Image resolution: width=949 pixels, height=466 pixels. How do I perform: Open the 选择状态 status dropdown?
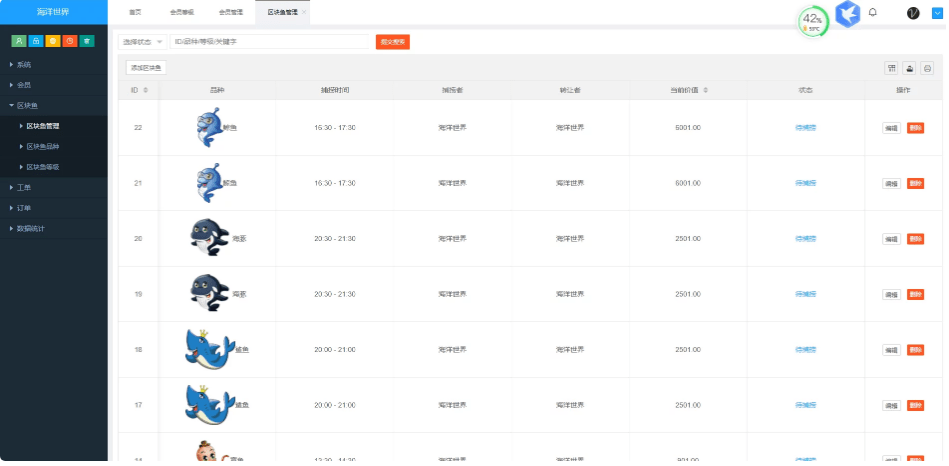click(x=142, y=42)
